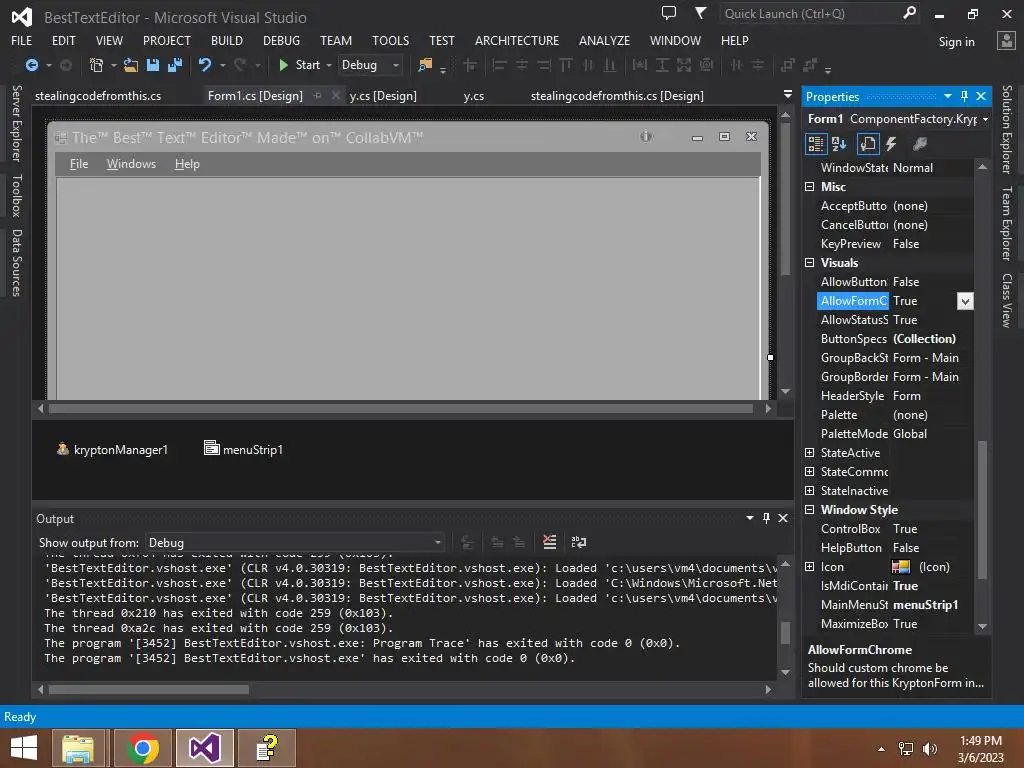
Task: Toggle auto-hide pin on Properties panel
Action: click(x=965, y=96)
